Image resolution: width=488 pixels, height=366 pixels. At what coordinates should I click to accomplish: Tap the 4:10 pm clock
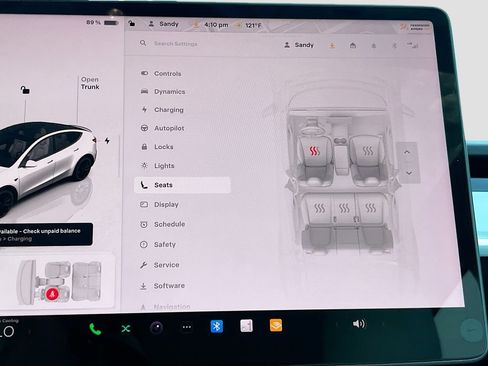(x=216, y=25)
